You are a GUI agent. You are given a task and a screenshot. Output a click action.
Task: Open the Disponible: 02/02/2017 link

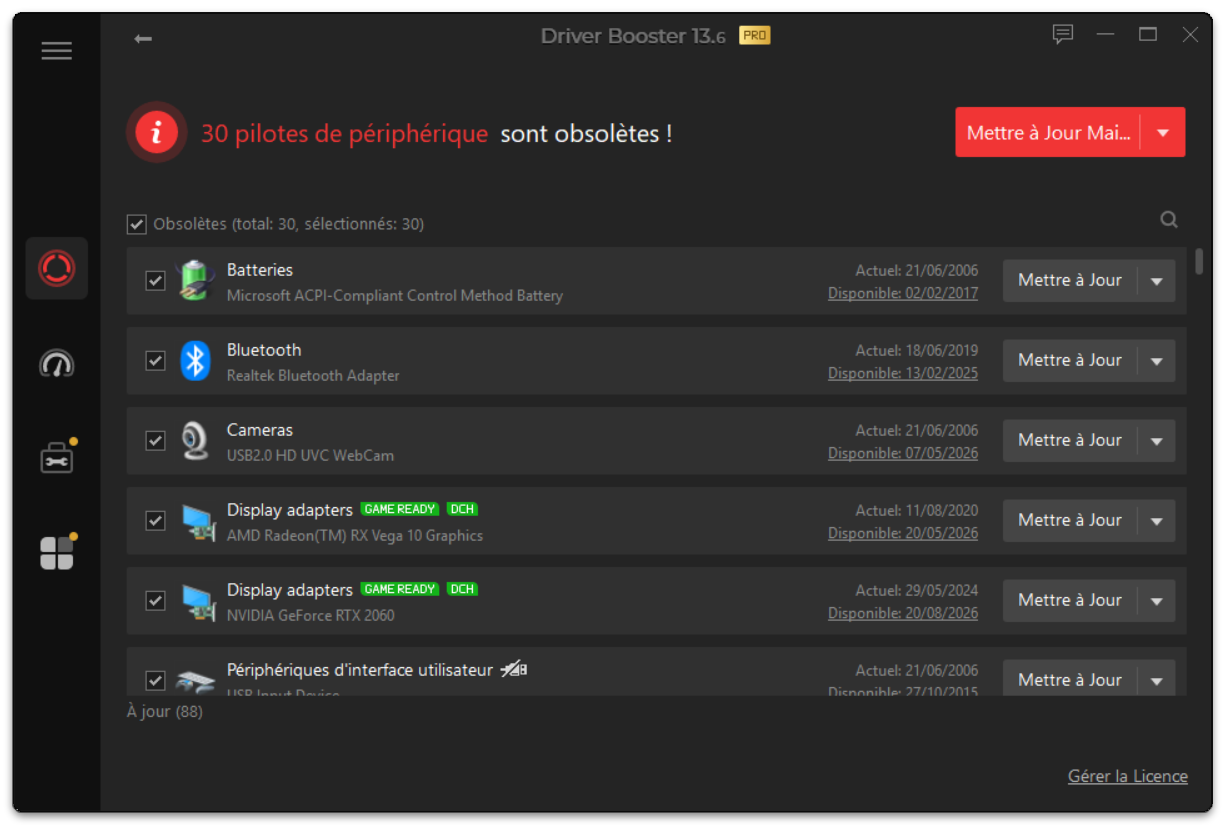pos(903,293)
